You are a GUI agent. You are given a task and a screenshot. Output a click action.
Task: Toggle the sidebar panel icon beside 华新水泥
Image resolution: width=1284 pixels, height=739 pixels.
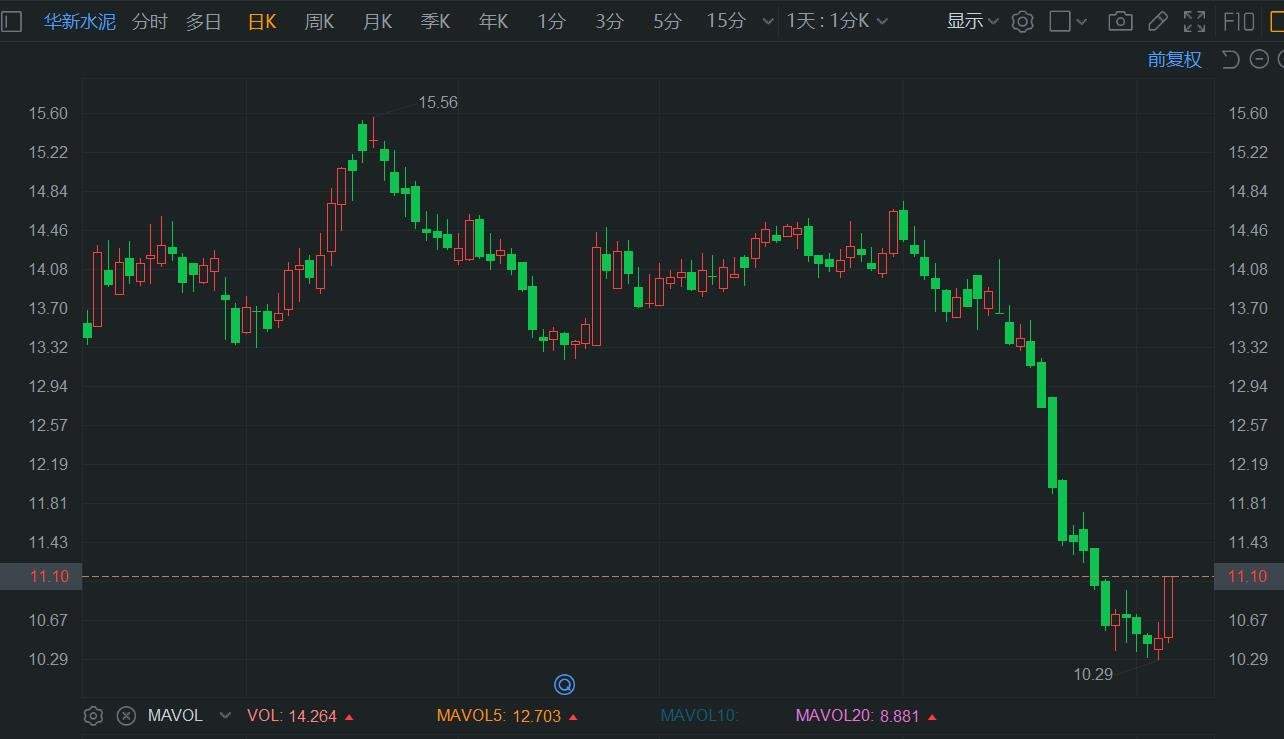11,21
